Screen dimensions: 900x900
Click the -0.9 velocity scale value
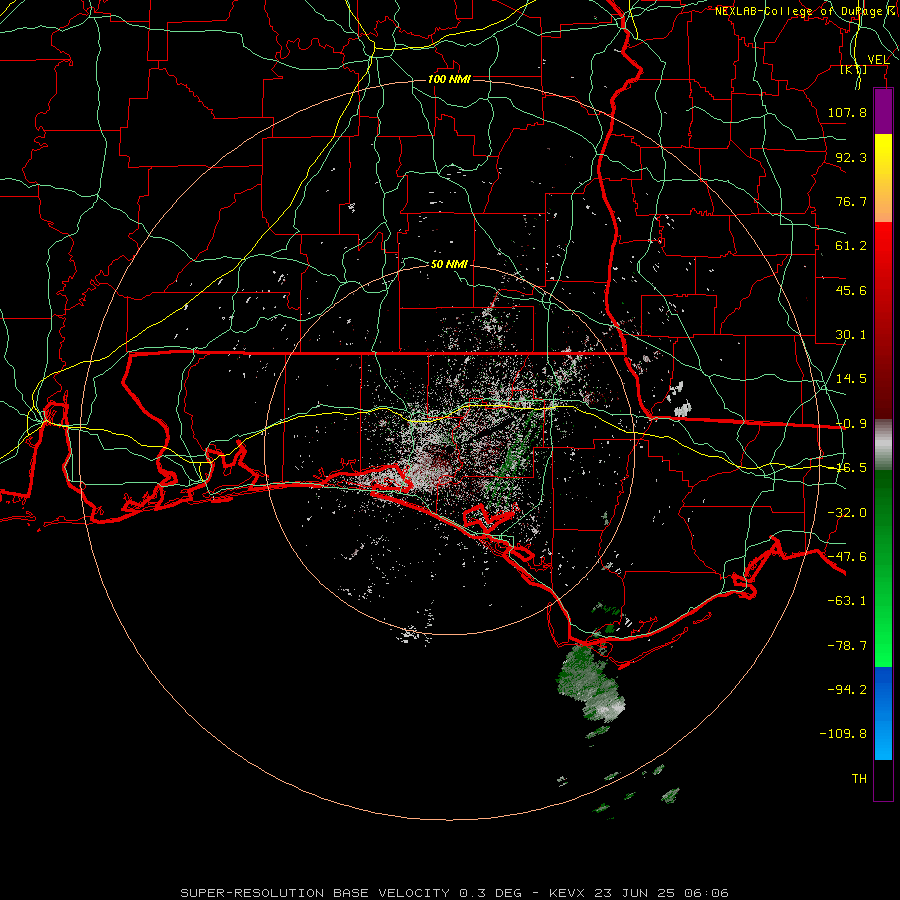(851, 424)
